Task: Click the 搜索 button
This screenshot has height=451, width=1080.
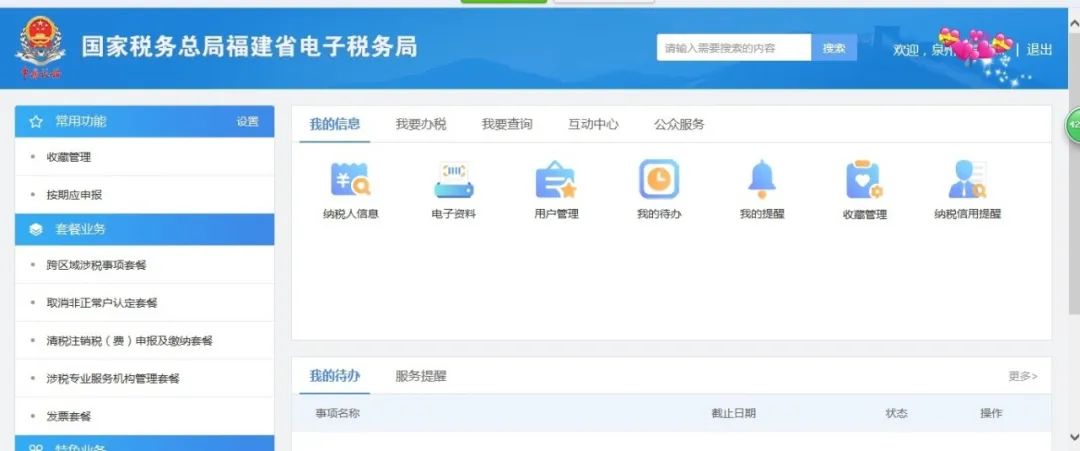Action: (834, 48)
